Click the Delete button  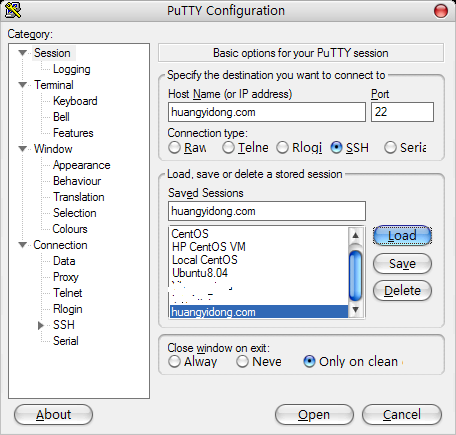[402, 291]
